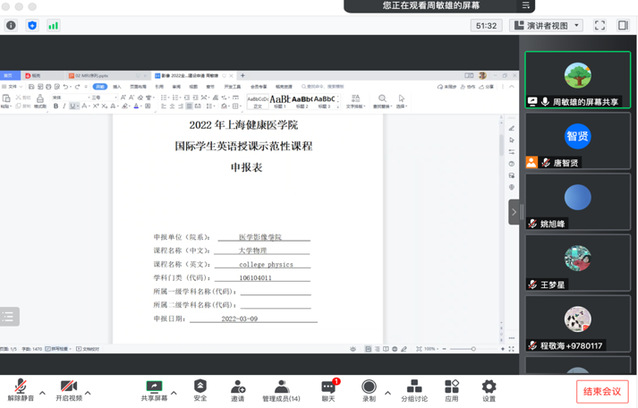This screenshot has height=408, width=638.
Task: Open the 安全 security icon in the toolbar
Action: point(200,390)
